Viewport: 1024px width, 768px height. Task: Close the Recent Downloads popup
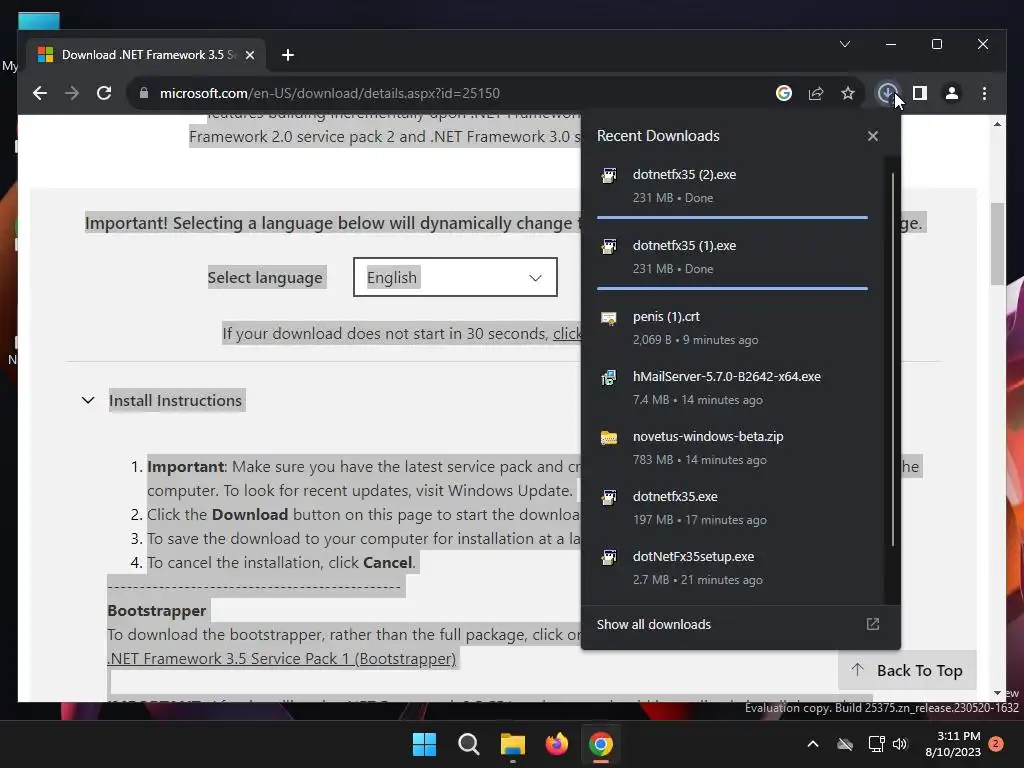872,136
